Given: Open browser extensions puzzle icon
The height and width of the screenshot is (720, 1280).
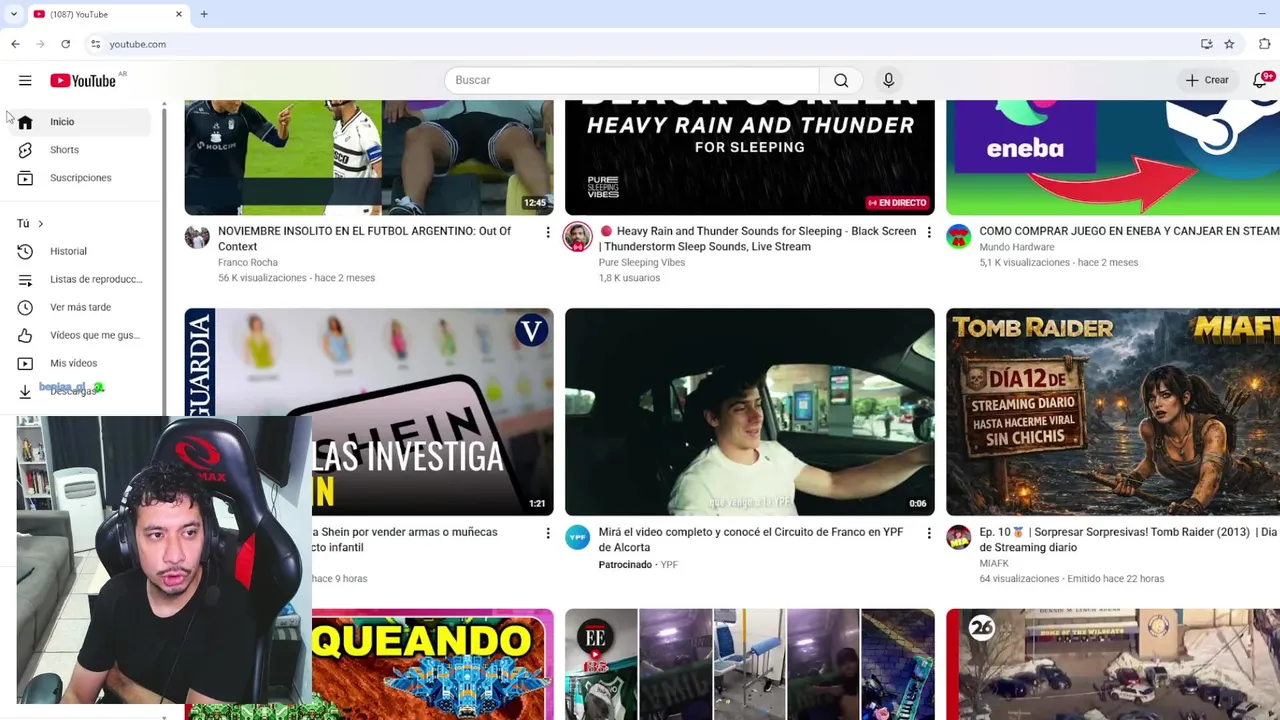Looking at the screenshot, I should pos(1265,44).
